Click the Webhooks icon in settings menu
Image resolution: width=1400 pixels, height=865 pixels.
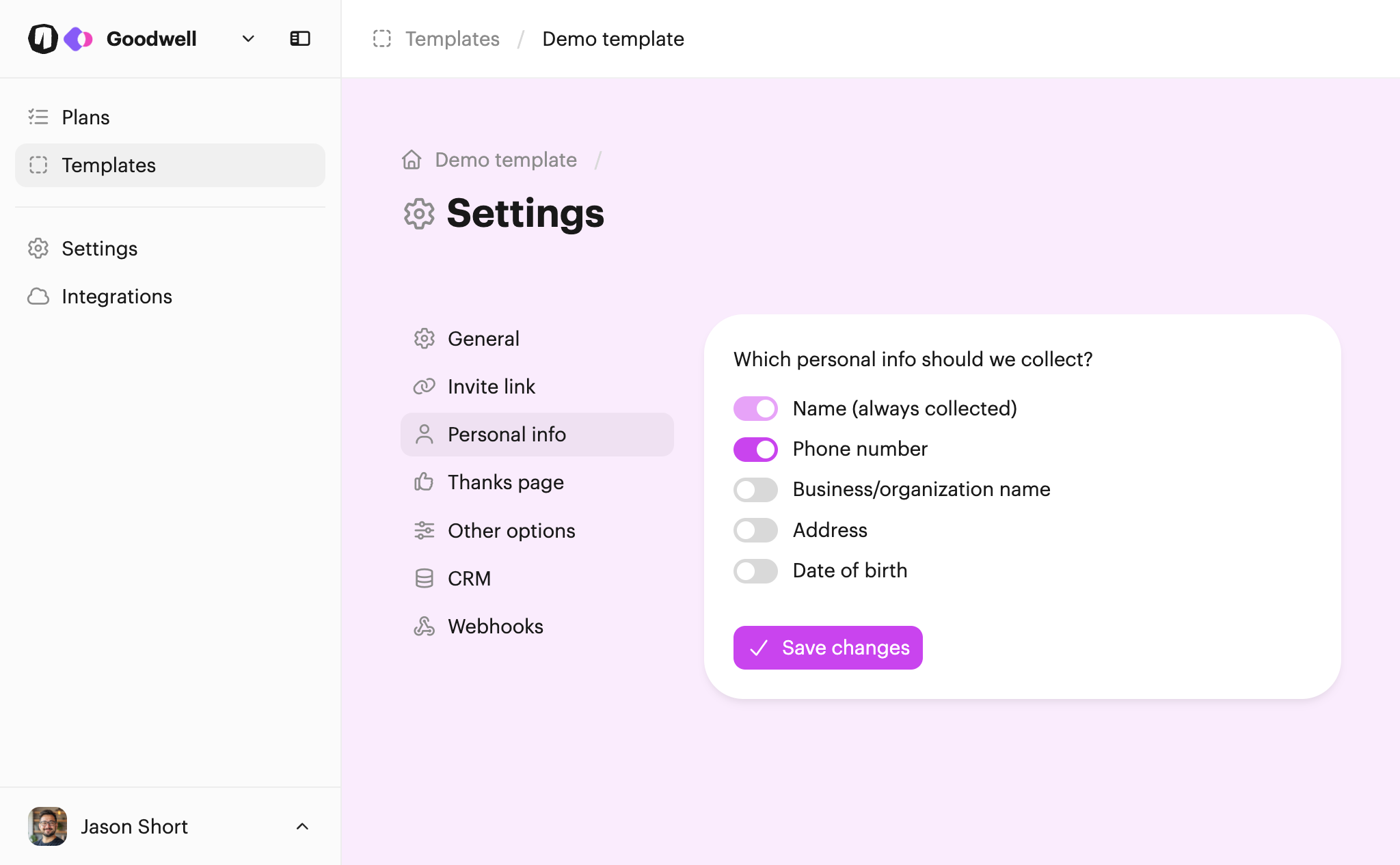click(x=425, y=627)
